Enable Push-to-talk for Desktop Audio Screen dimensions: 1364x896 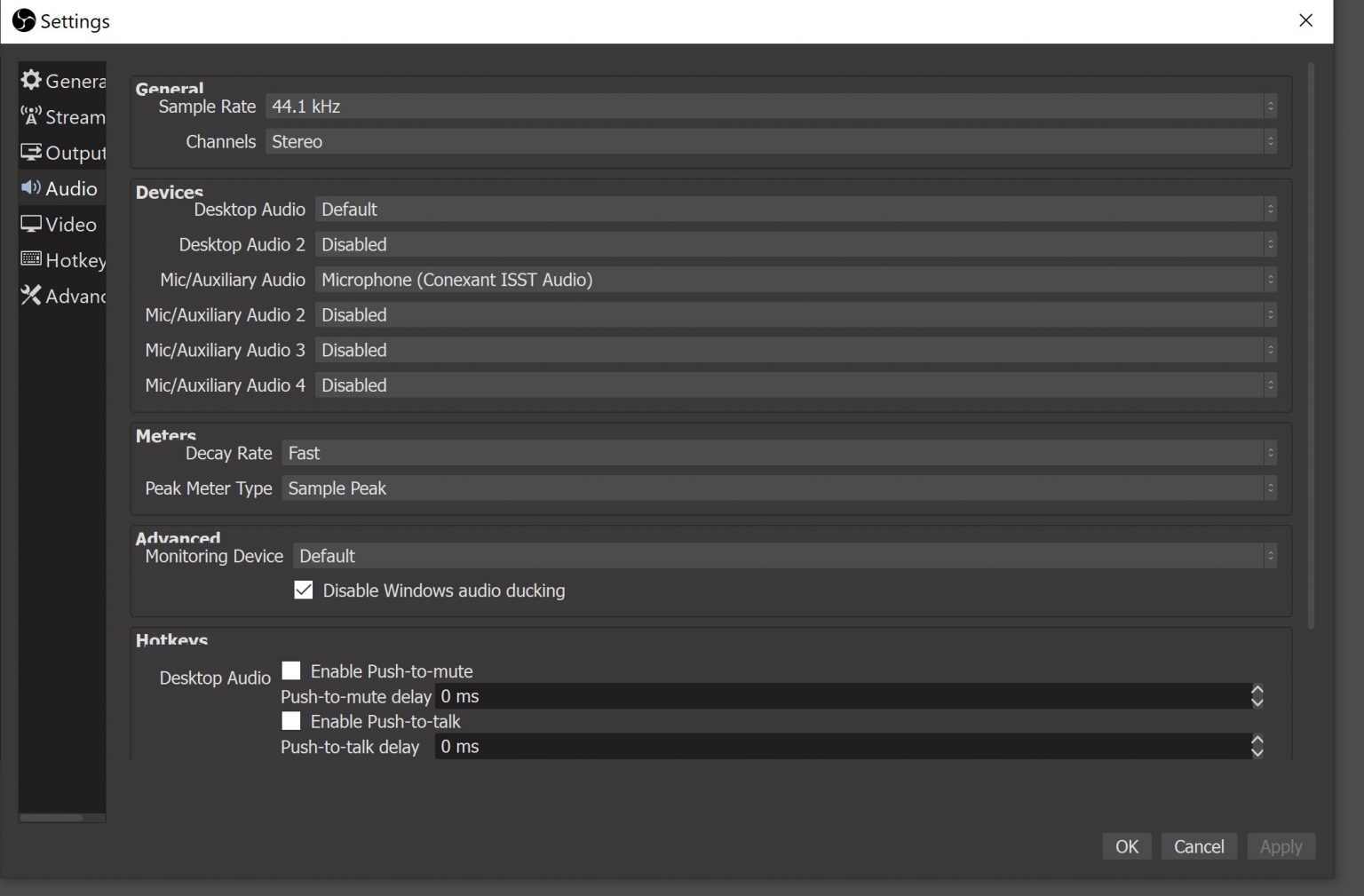coord(291,721)
